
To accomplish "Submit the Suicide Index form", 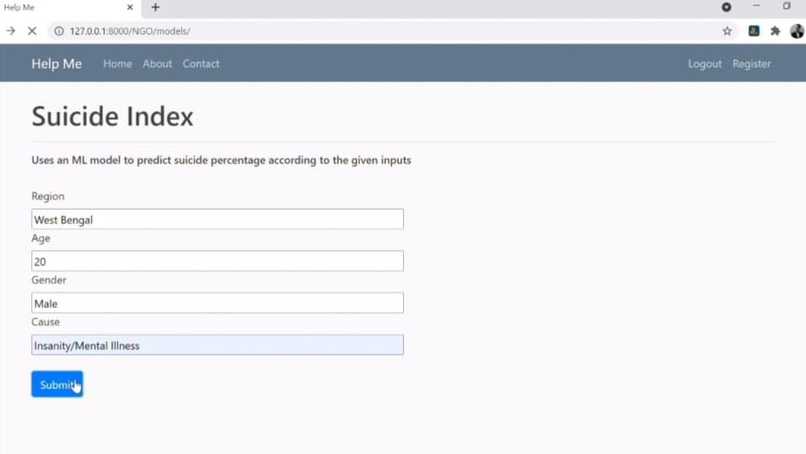I will click(57, 384).
